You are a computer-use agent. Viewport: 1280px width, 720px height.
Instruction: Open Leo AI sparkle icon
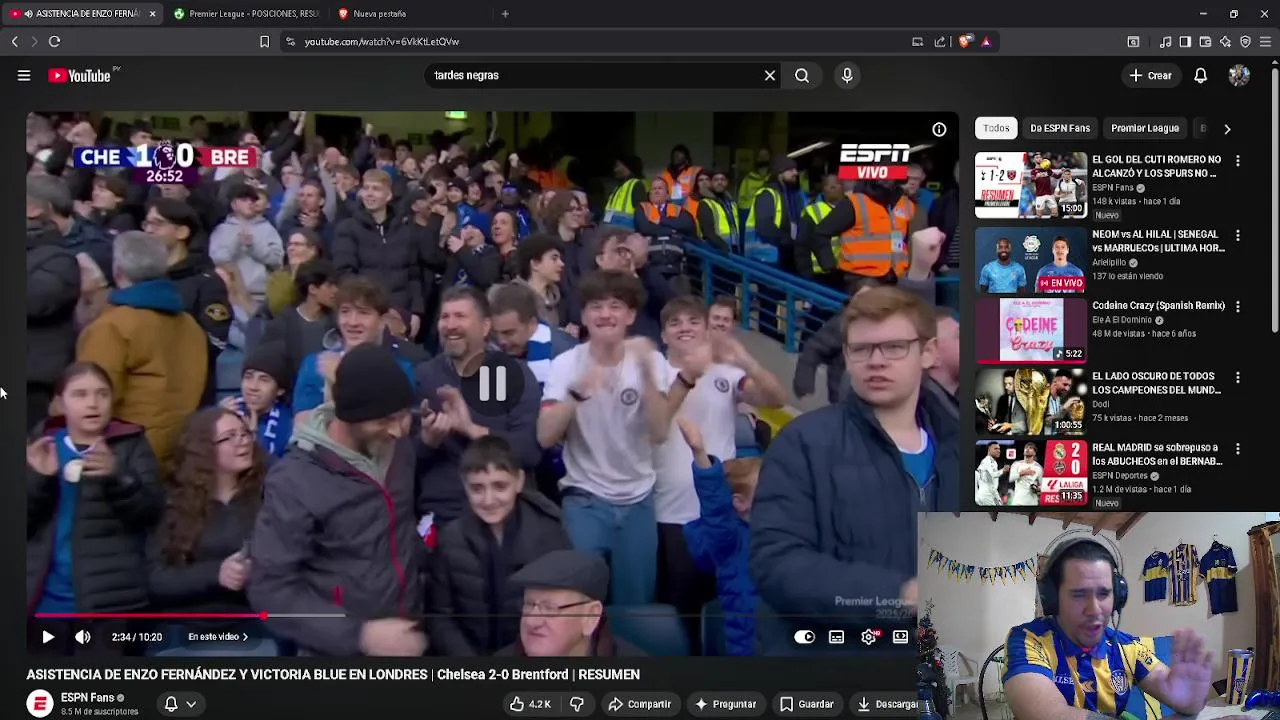[x=1225, y=42]
